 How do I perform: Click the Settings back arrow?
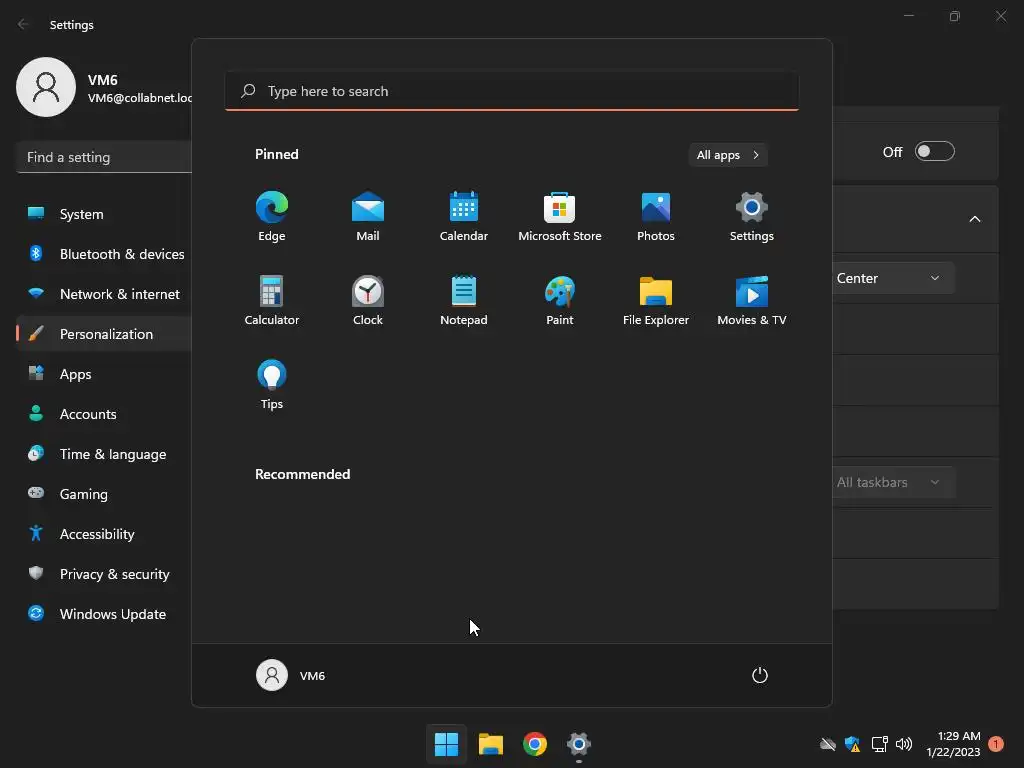coord(24,24)
